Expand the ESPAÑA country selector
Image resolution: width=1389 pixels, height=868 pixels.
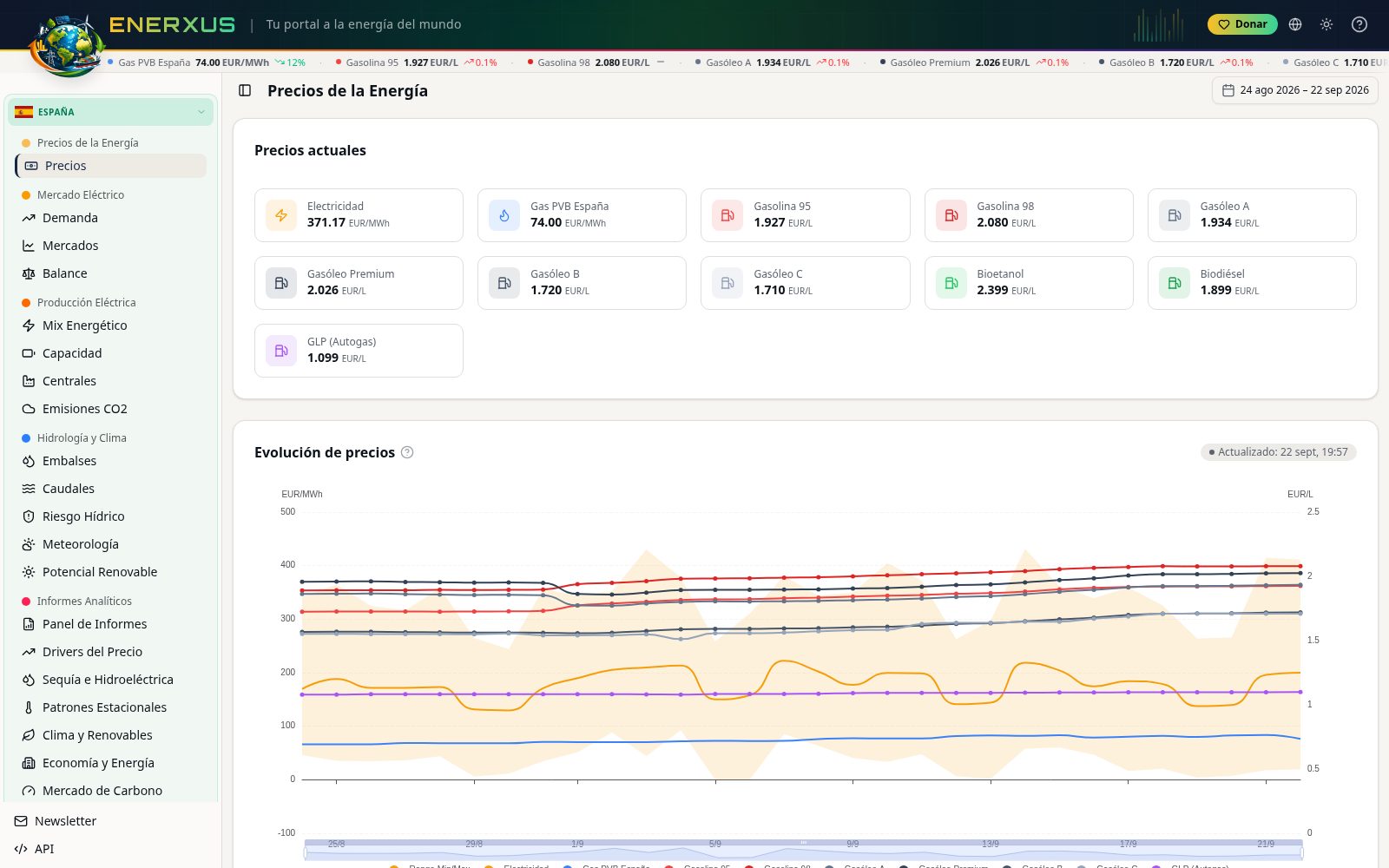[x=110, y=112]
